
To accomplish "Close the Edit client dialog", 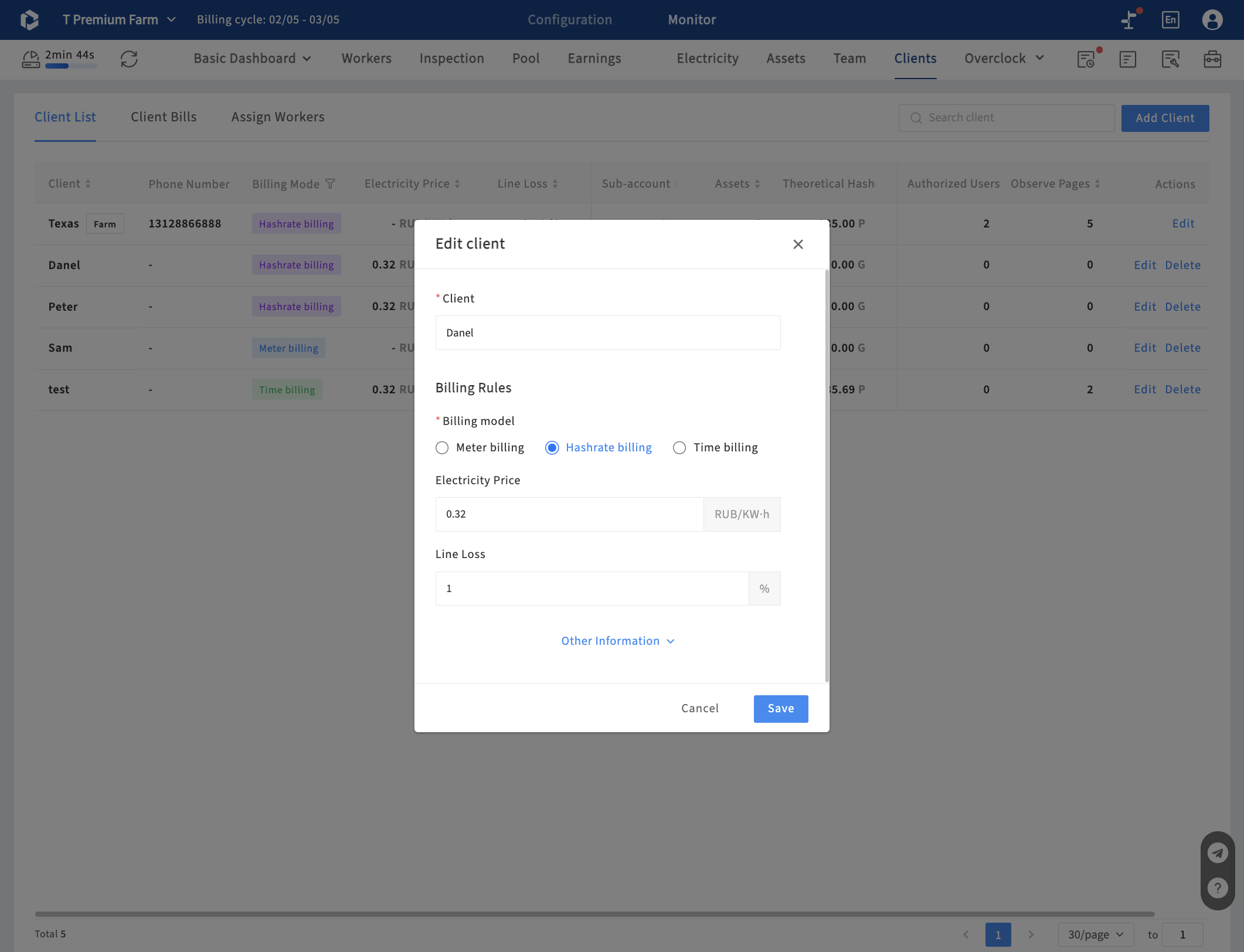I will click(x=798, y=244).
